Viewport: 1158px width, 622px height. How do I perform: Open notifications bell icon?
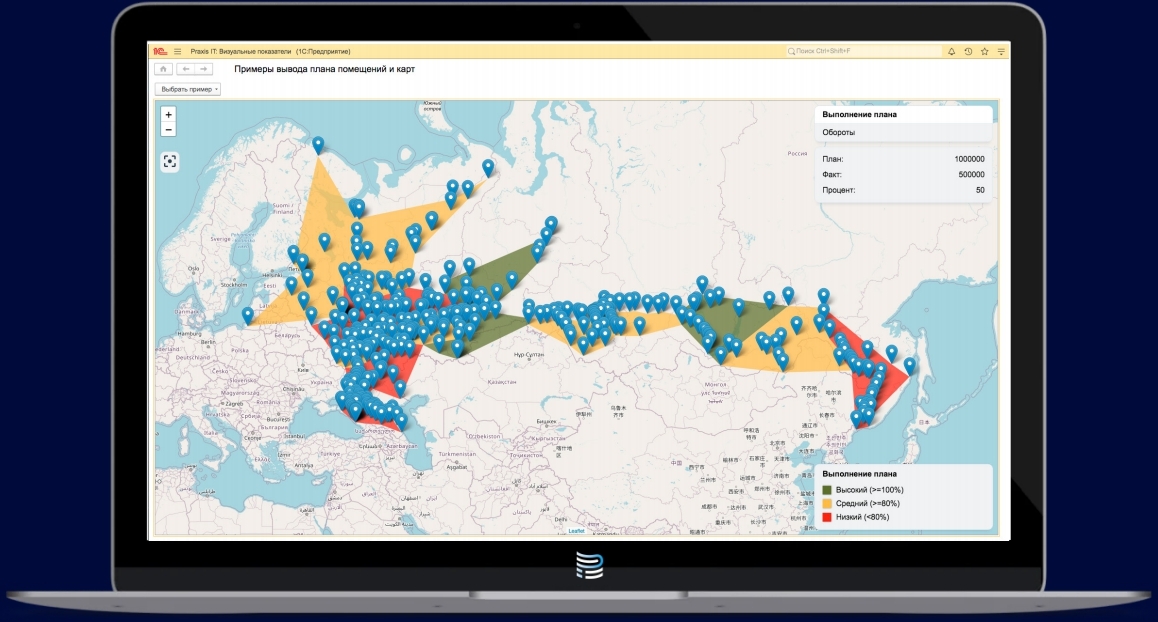coord(951,52)
